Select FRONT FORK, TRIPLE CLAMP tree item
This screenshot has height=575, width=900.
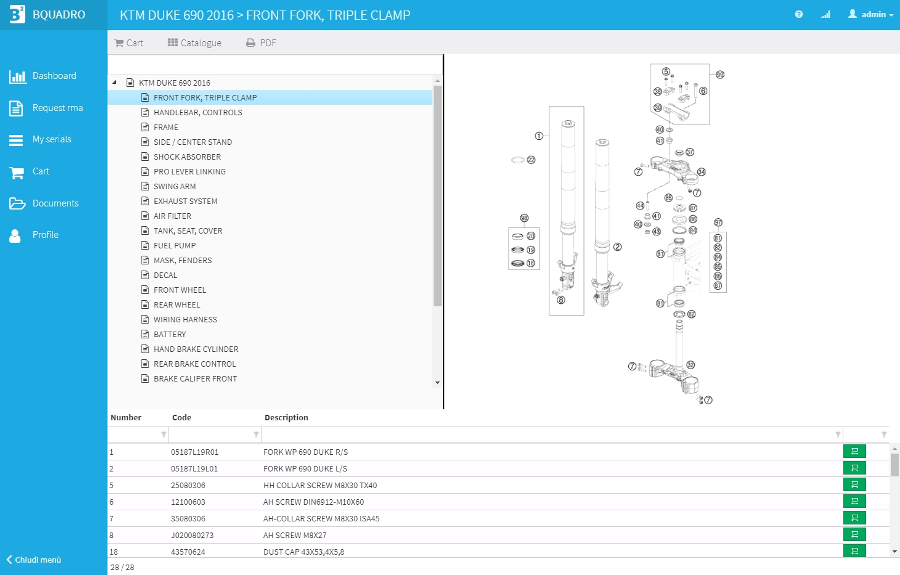(x=205, y=98)
